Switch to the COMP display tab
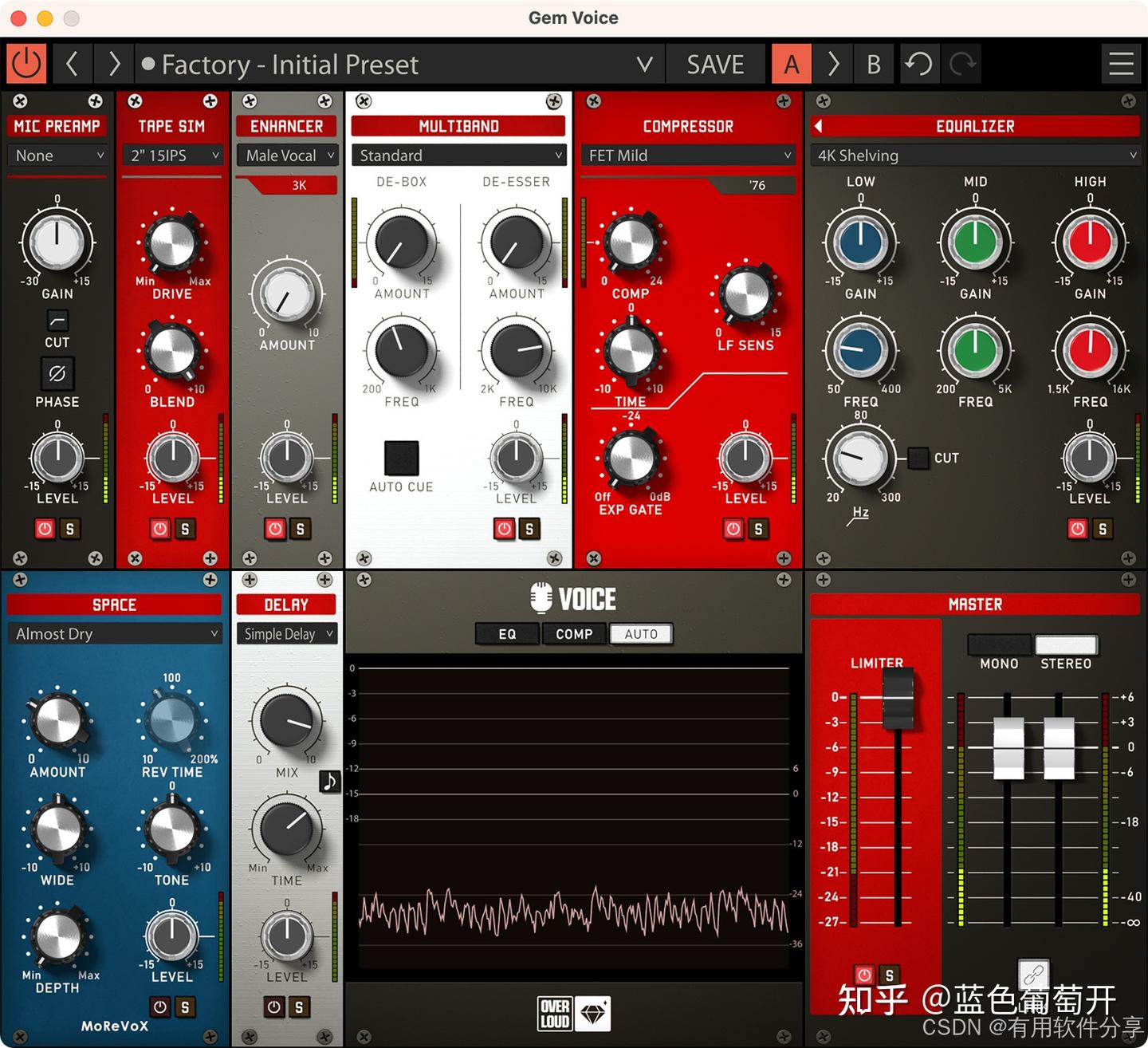The height and width of the screenshot is (1048, 1148). pos(574,634)
